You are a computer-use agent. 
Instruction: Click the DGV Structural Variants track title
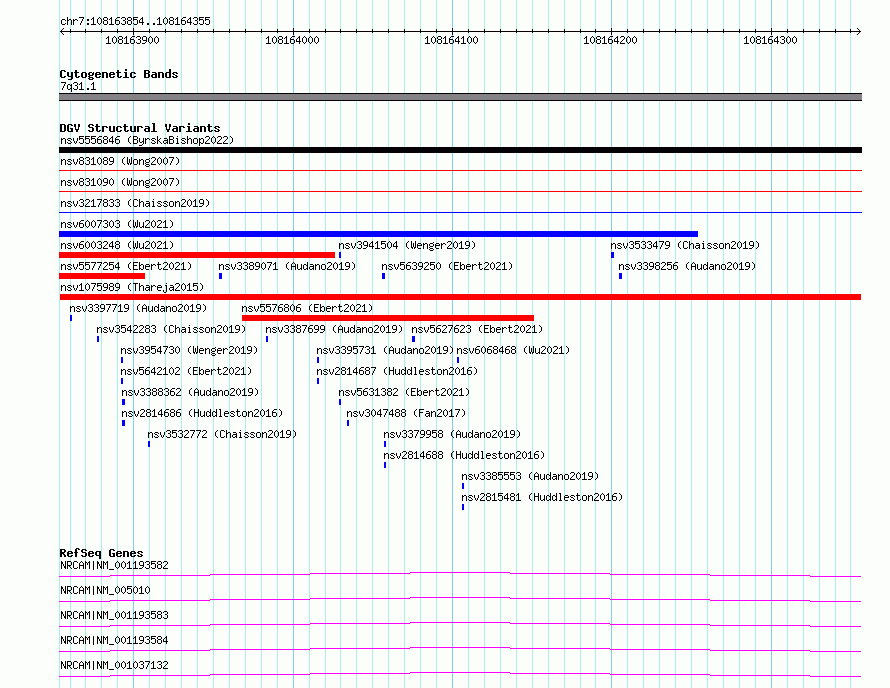[140, 128]
